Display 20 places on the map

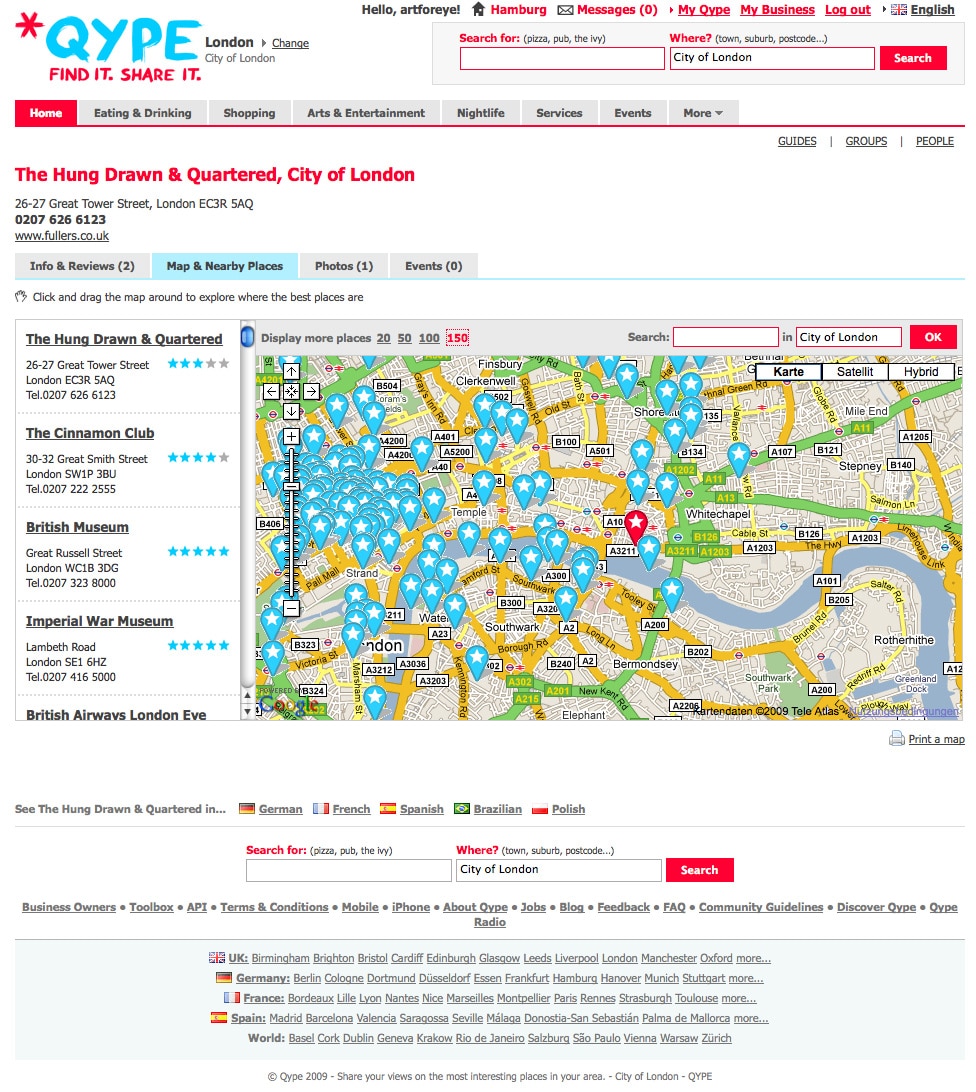[383, 338]
